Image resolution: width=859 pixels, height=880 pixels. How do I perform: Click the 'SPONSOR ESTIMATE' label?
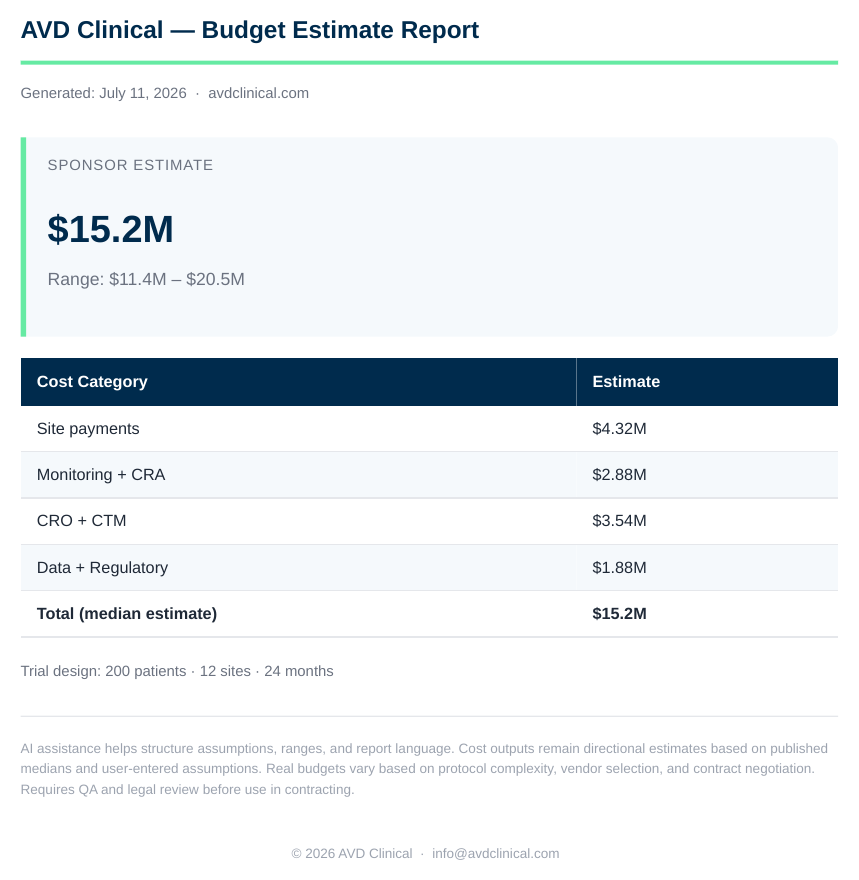[130, 165]
